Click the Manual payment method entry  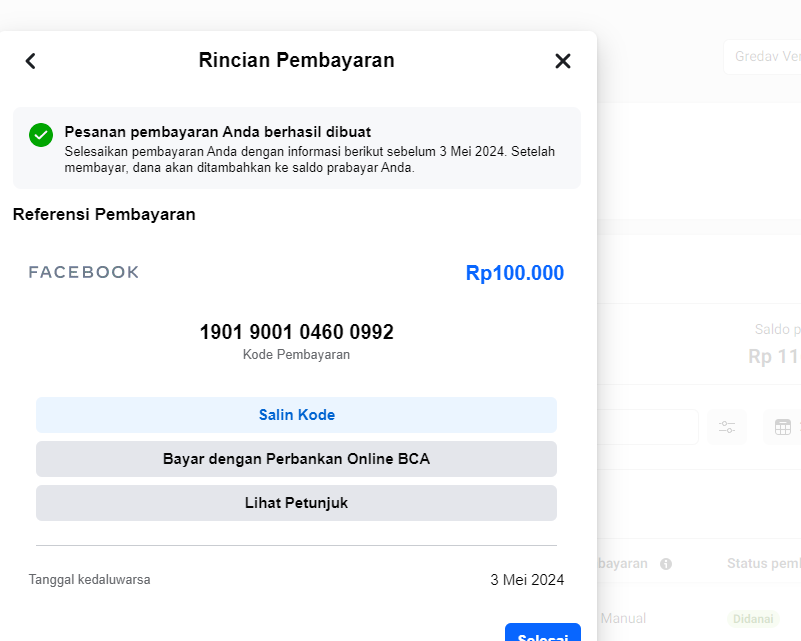(623, 618)
